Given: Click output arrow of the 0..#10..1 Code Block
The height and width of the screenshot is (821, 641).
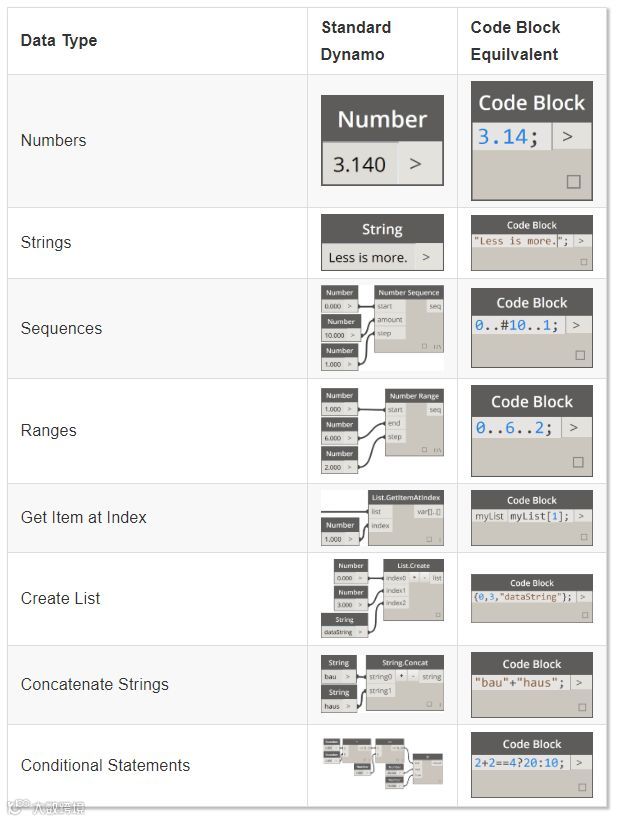Looking at the screenshot, I should click(x=576, y=325).
